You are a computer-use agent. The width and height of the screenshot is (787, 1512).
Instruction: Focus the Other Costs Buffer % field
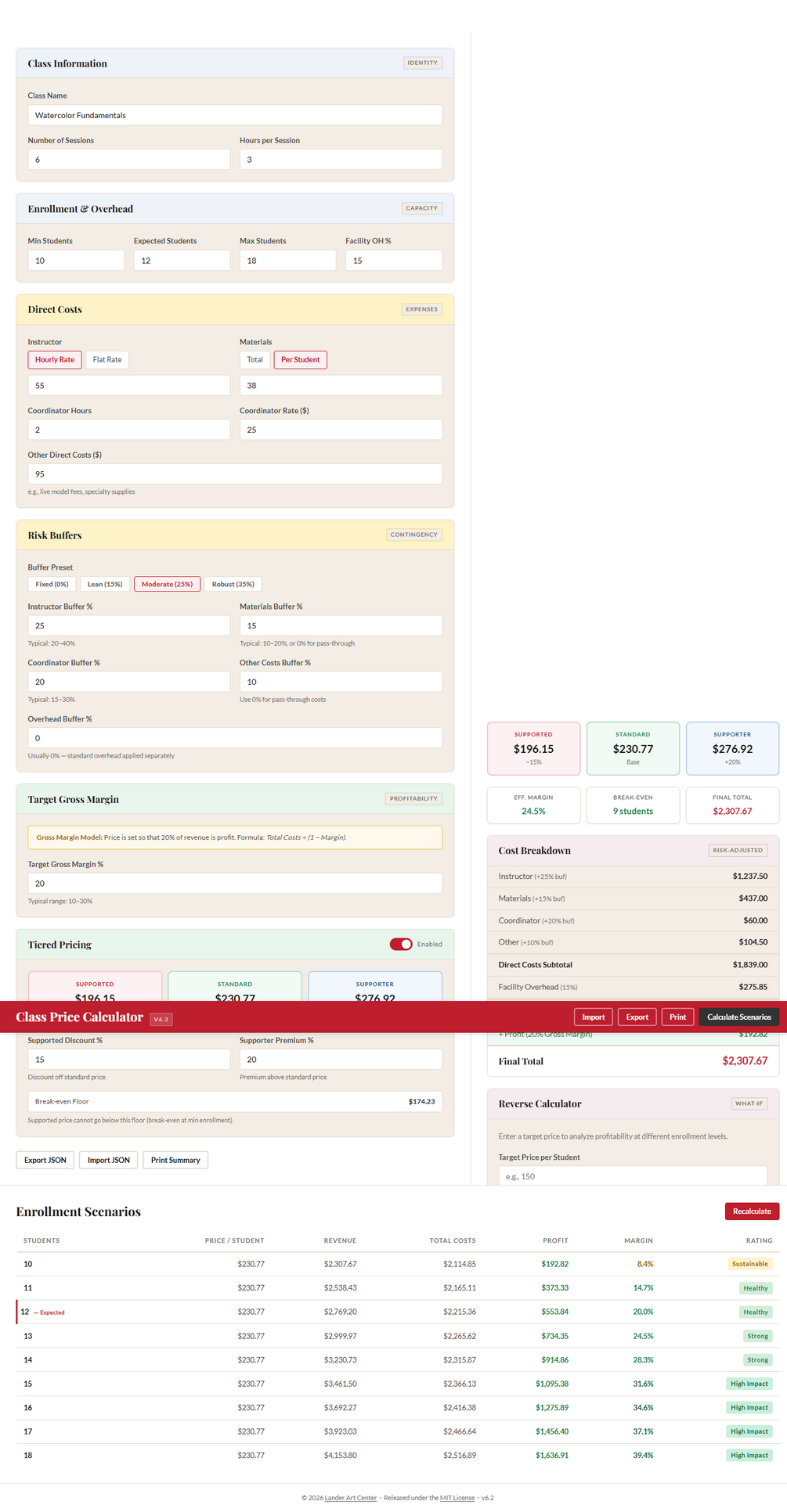[x=341, y=682]
